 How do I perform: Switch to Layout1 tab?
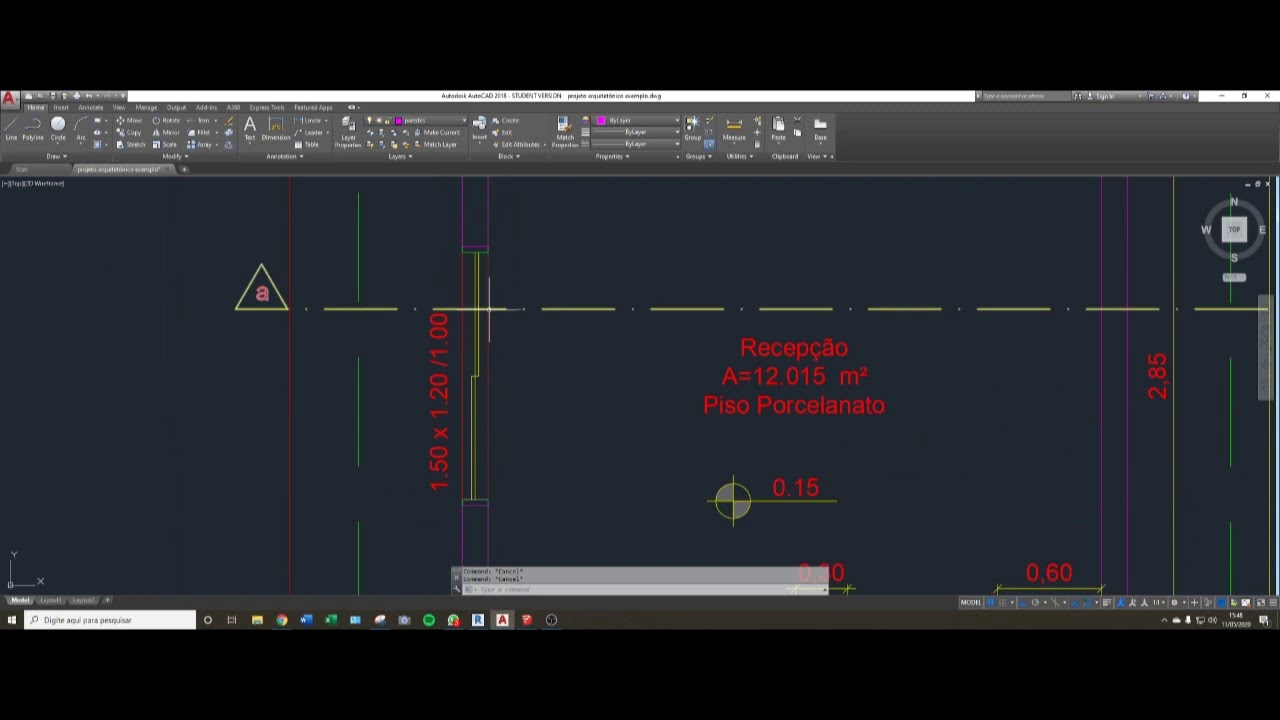tap(50, 600)
